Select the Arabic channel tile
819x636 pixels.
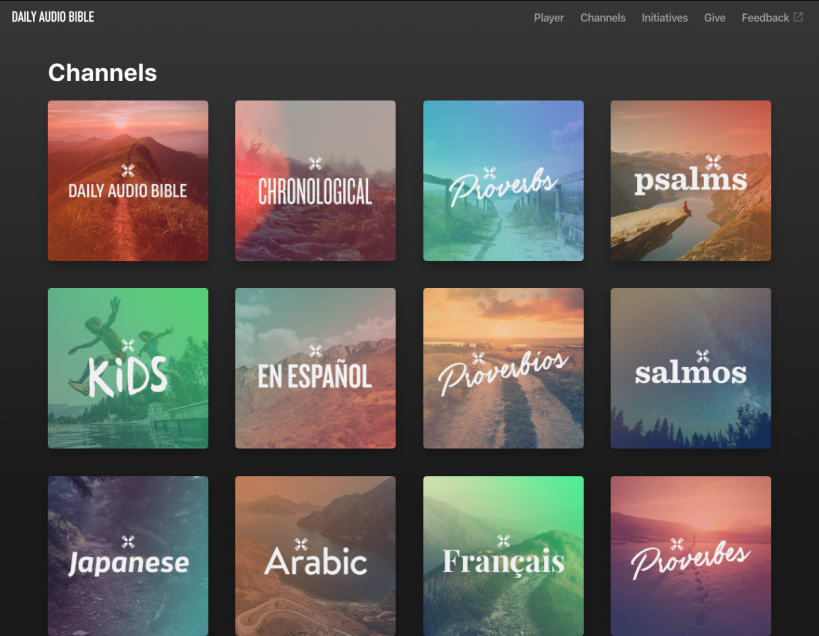point(315,556)
